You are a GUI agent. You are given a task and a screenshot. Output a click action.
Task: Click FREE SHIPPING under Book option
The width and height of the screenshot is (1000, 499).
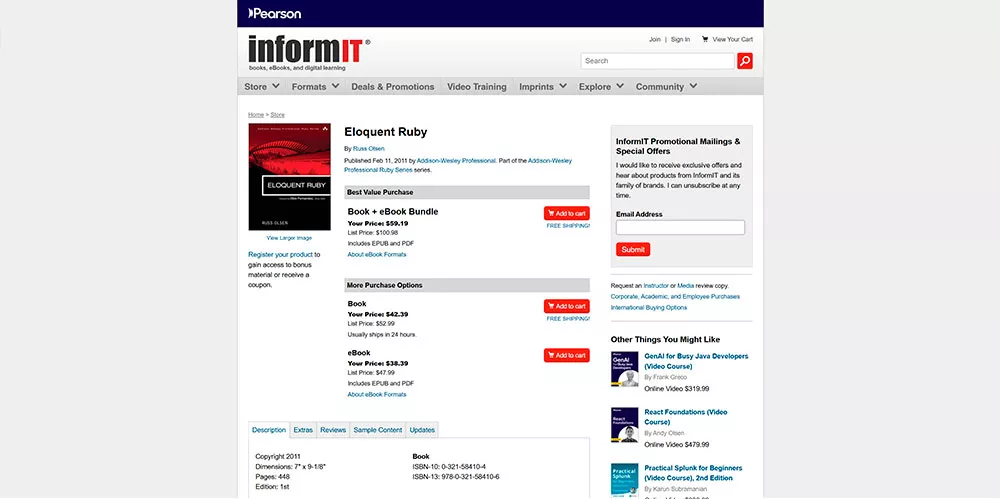click(568, 318)
